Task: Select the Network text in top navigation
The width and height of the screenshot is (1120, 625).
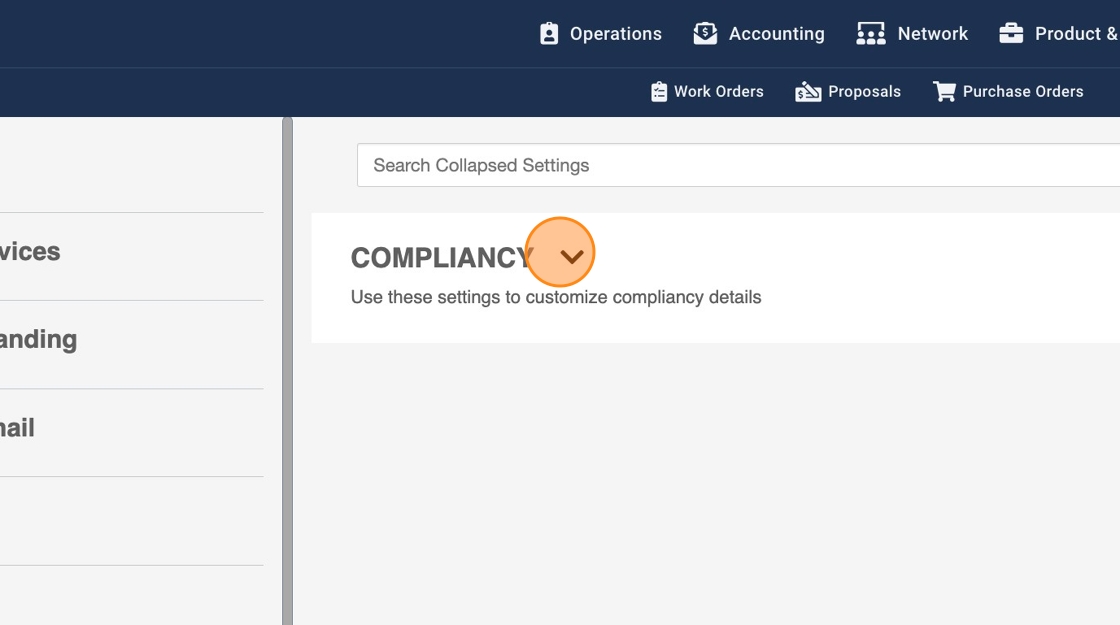Action: (x=932, y=34)
